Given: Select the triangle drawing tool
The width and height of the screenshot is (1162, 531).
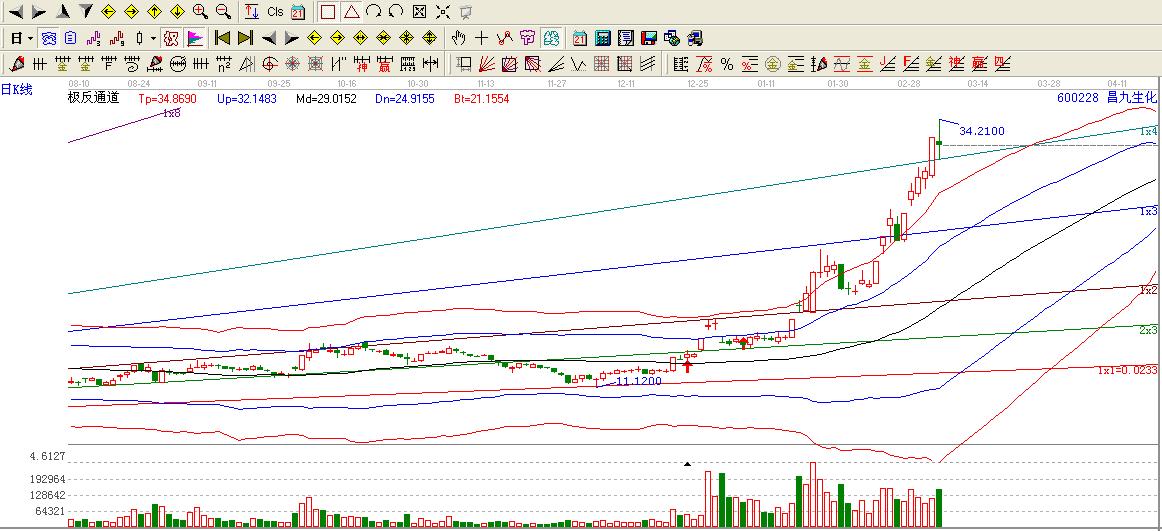Looking at the screenshot, I should pyautogui.click(x=350, y=12).
